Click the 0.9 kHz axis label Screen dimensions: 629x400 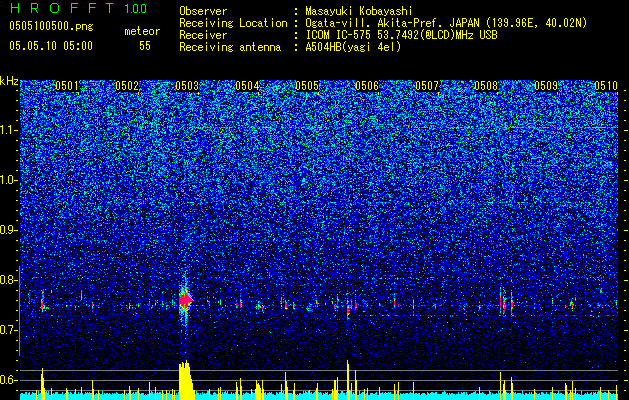coord(9,230)
